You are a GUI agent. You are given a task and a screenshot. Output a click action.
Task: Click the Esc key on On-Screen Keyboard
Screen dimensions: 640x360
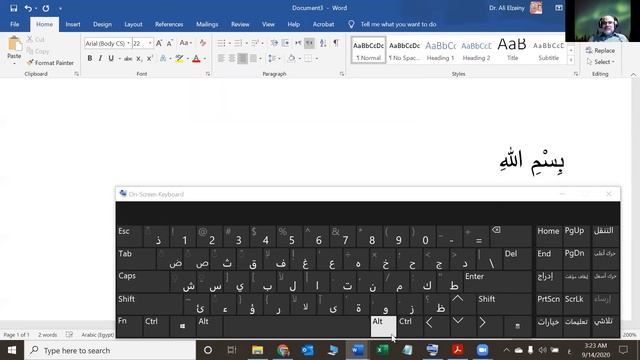pos(129,236)
